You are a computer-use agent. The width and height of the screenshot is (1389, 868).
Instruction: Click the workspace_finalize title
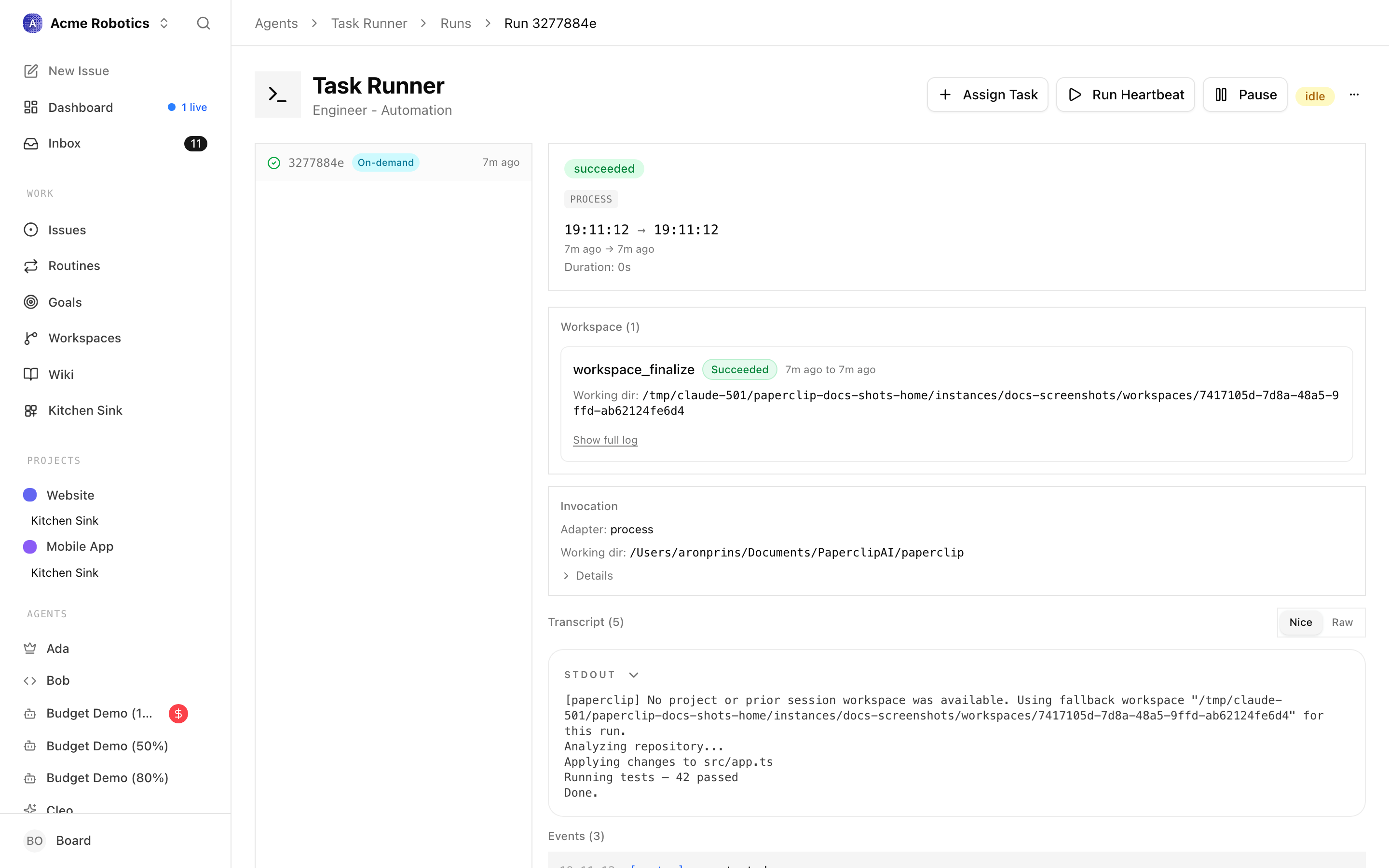(634, 370)
